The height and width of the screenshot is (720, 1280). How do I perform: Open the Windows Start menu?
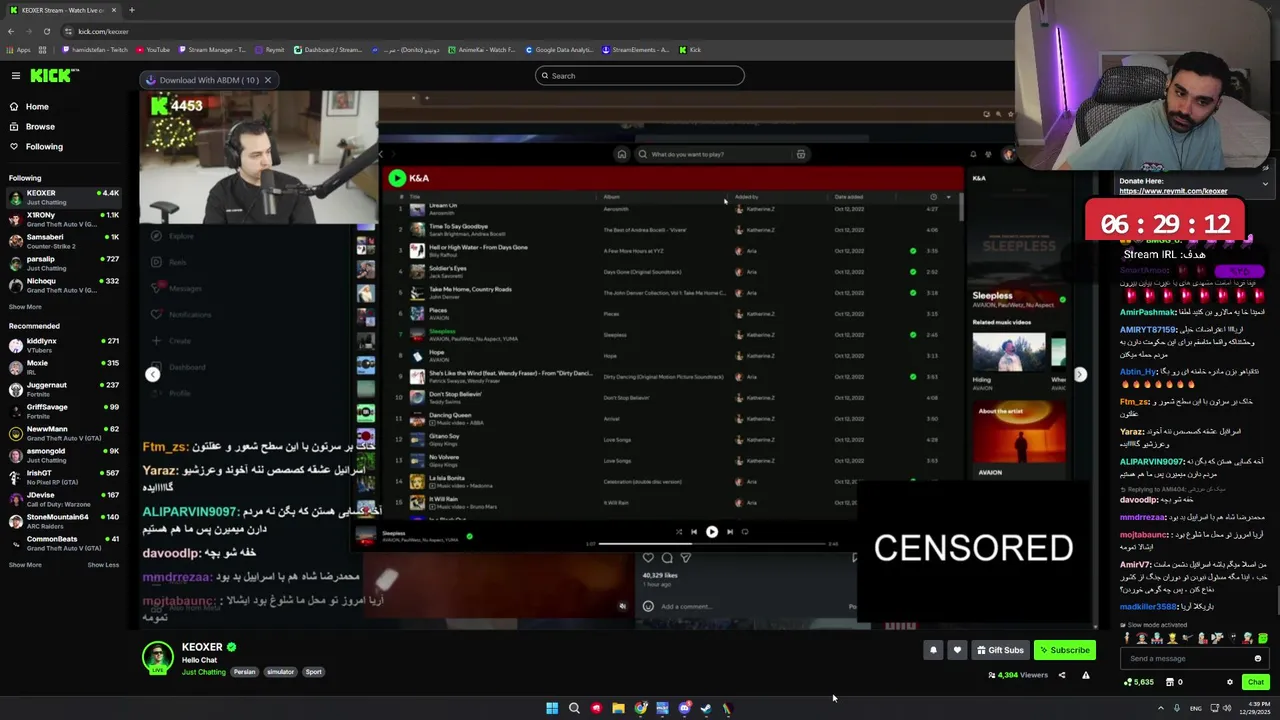(552, 708)
